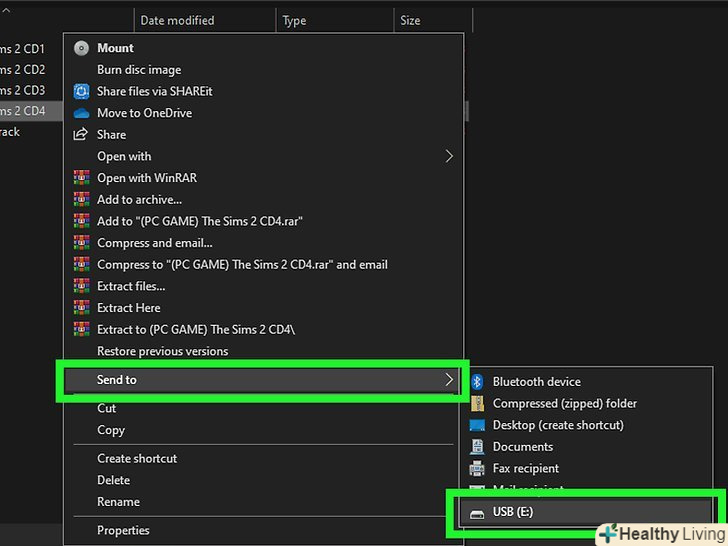Select Move to OneDrive

pos(263,113)
